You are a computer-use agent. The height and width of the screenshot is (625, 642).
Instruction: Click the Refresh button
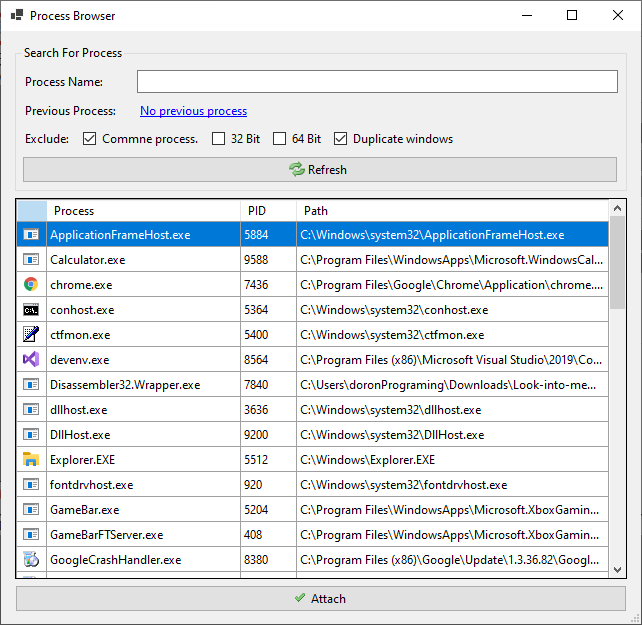click(320, 170)
